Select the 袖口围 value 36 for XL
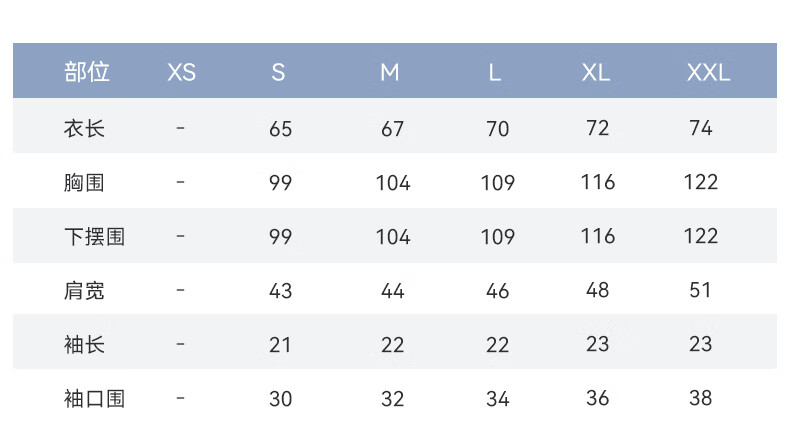 coord(598,398)
